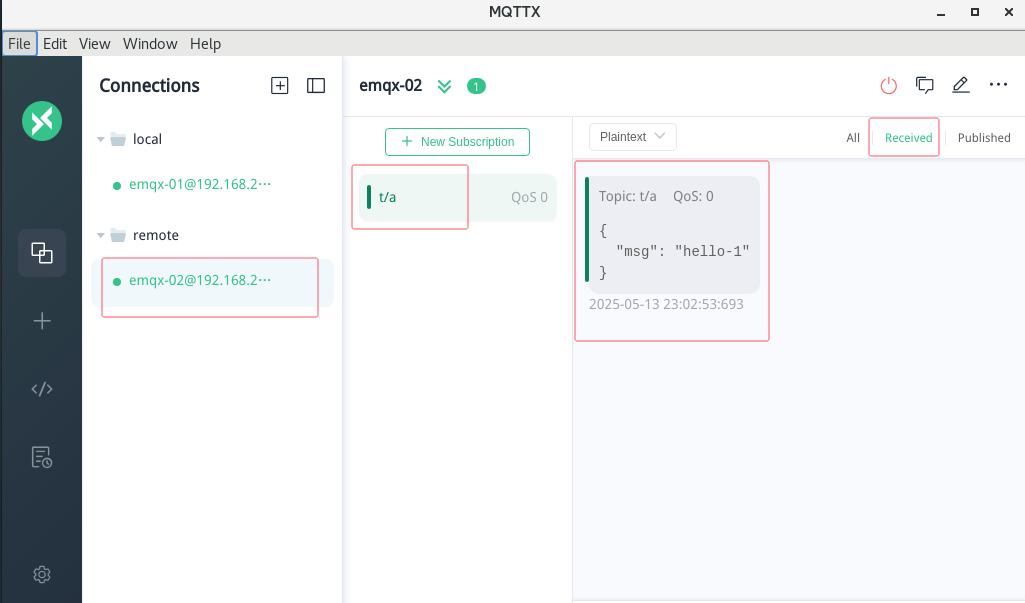Click the MQTTX logo icon
This screenshot has height=603, width=1025.
click(42, 121)
